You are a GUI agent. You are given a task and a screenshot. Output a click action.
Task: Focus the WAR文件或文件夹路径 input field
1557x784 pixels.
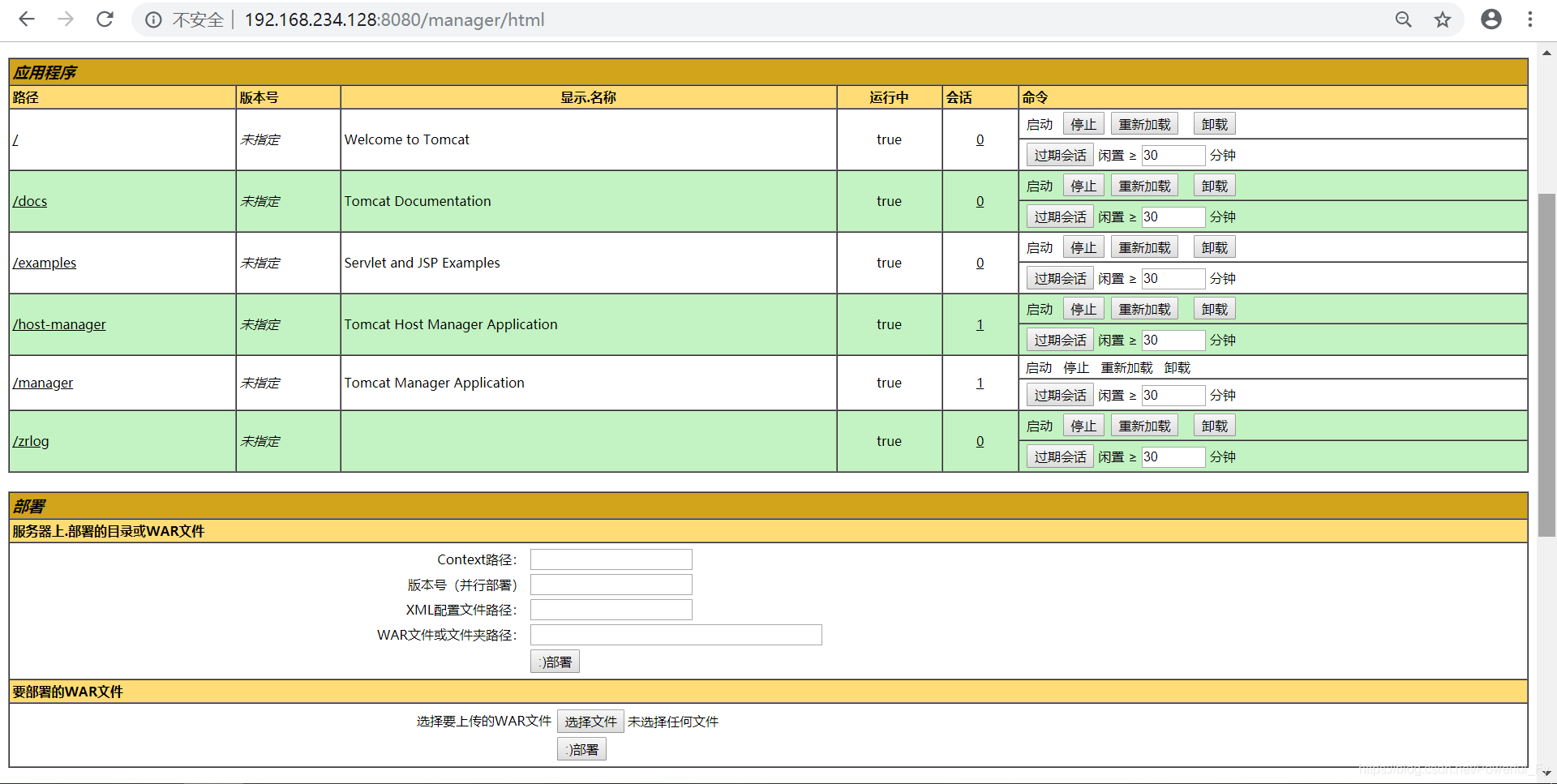(676, 635)
